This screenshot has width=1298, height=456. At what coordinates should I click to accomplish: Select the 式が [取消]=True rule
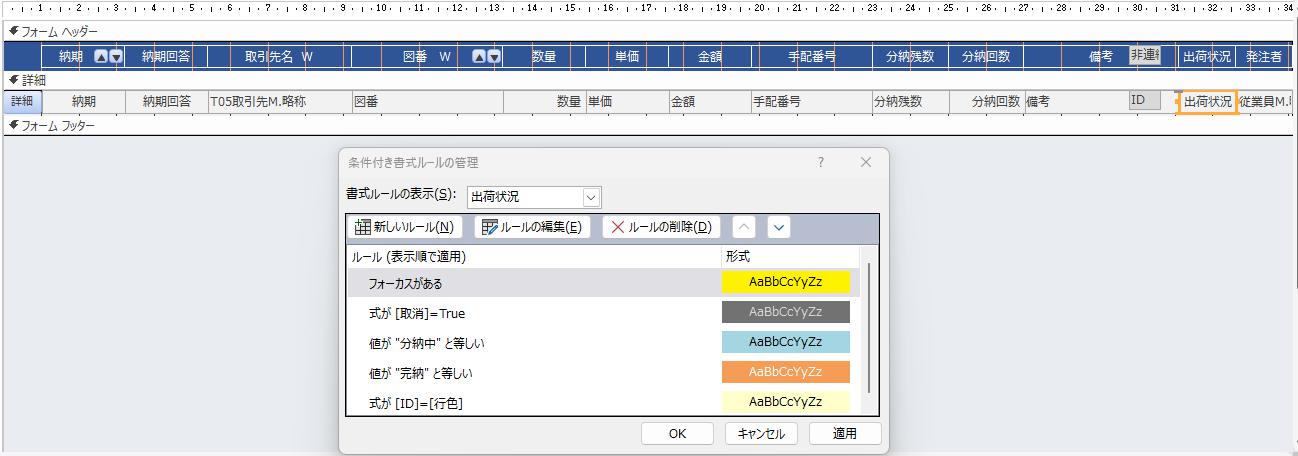click(x=603, y=313)
